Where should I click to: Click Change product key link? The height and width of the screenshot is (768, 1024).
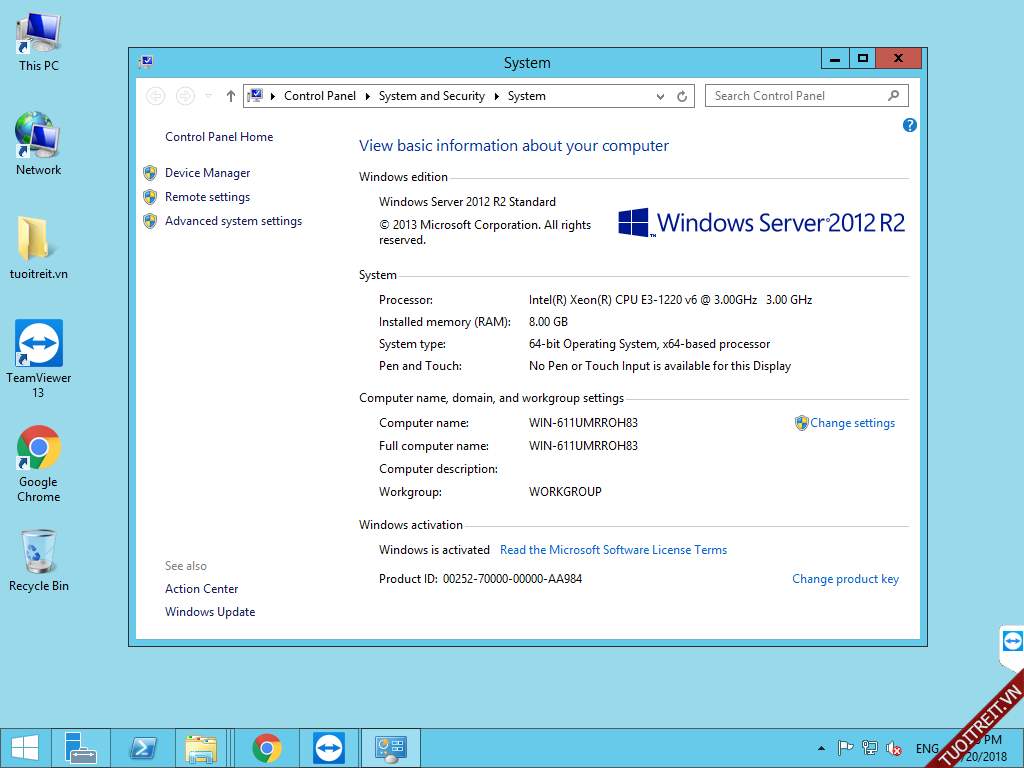click(845, 579)
